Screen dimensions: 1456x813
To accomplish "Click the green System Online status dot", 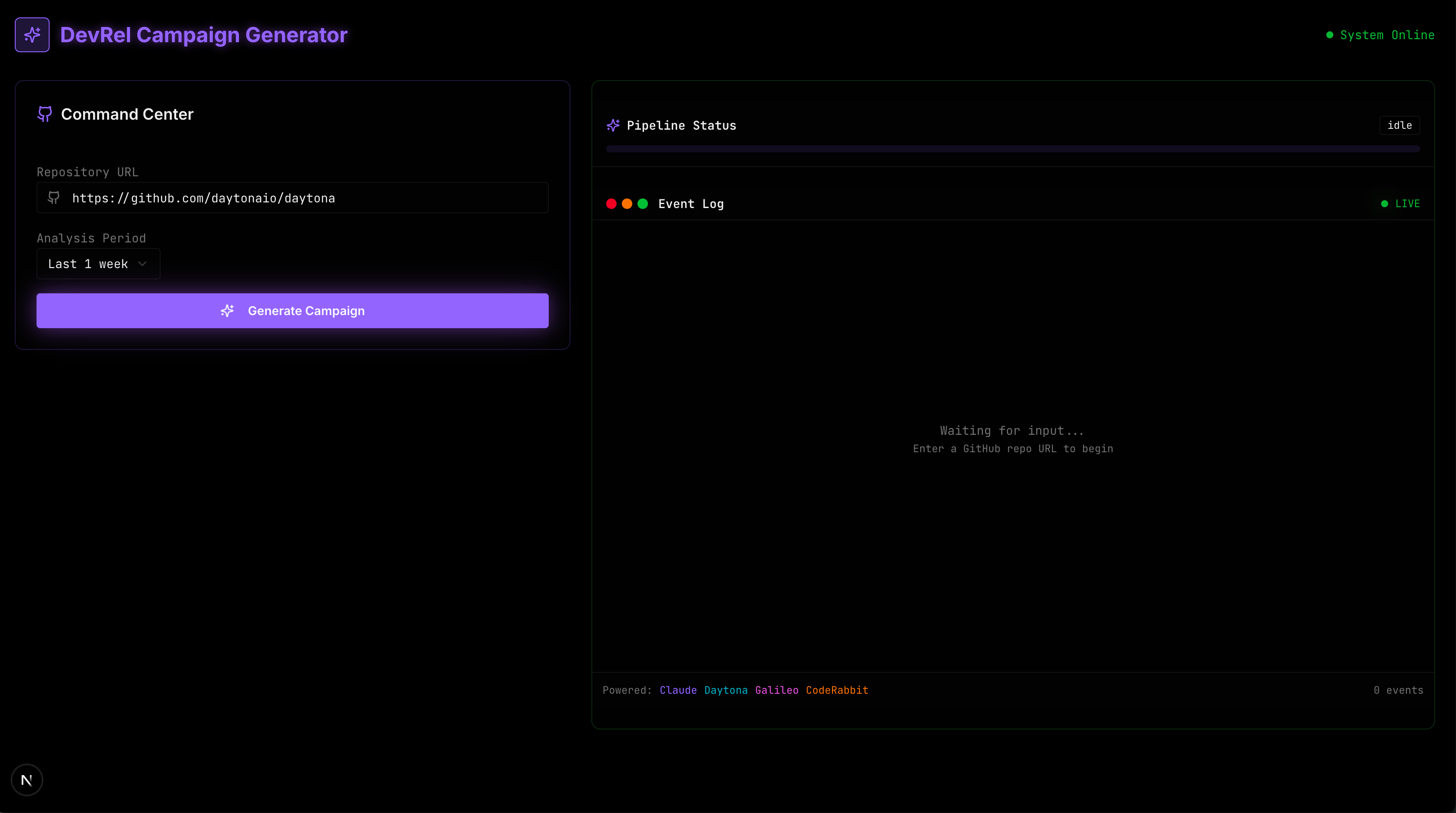I will (x=1329, y=35).
